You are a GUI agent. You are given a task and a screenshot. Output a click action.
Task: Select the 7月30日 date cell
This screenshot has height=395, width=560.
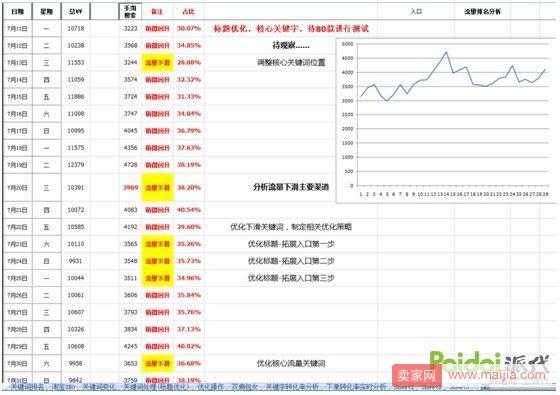(x=18, y=363)
